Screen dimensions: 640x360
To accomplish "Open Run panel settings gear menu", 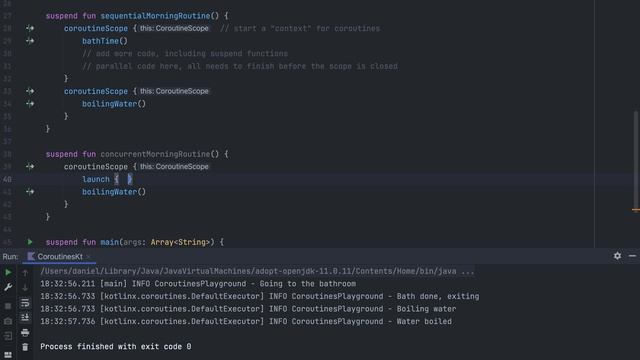I will [617, 256].
